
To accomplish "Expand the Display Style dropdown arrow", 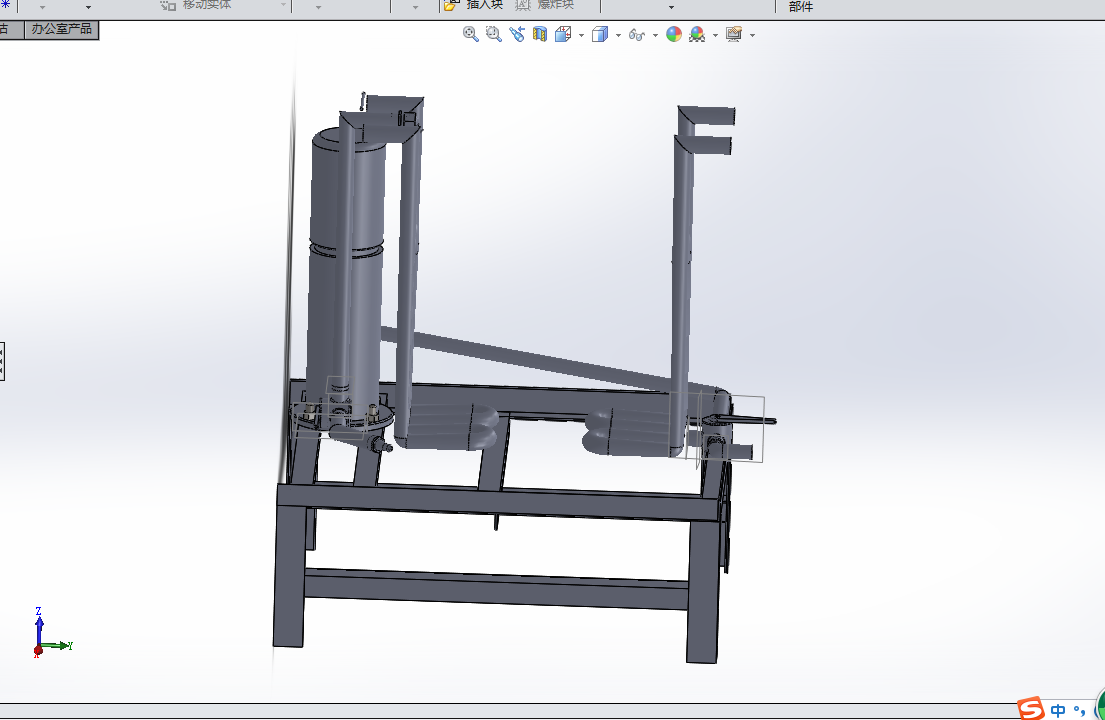I will pyautogui.click(x=618, y=35).
